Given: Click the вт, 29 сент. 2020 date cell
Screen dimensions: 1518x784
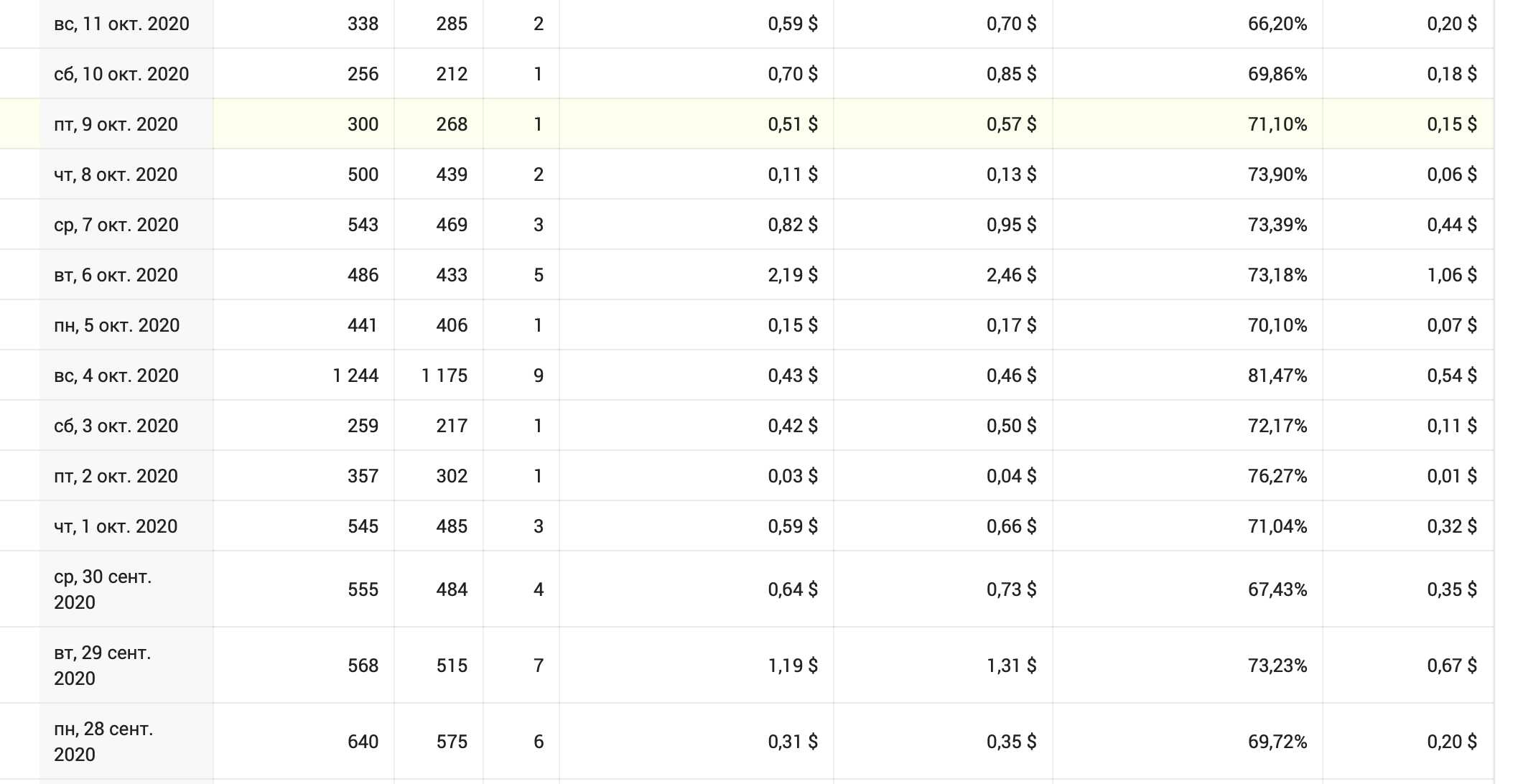Looking at the screenshot, I should tap(103, 666).
